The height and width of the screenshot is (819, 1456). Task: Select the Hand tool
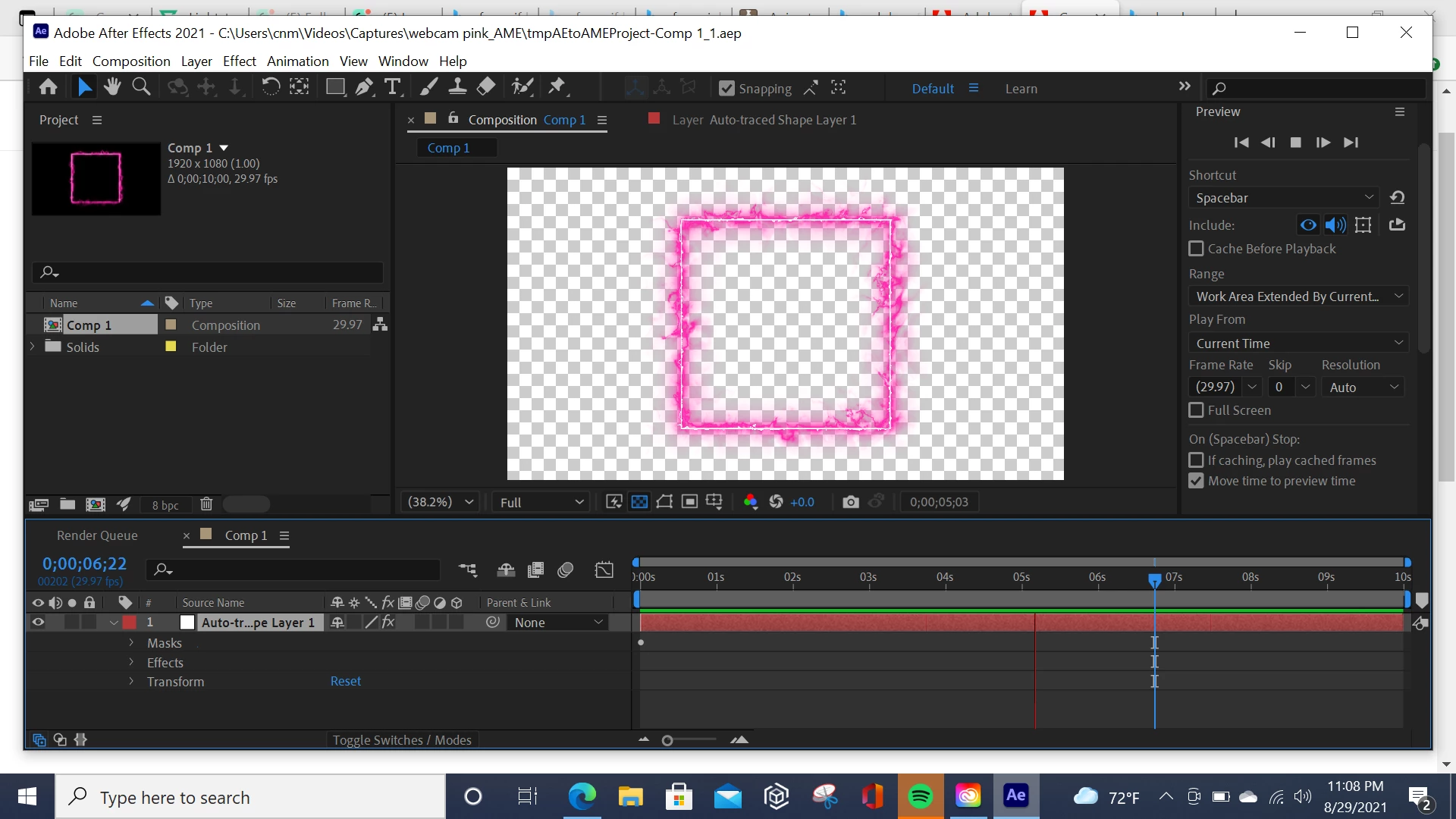tap(112, 87)
